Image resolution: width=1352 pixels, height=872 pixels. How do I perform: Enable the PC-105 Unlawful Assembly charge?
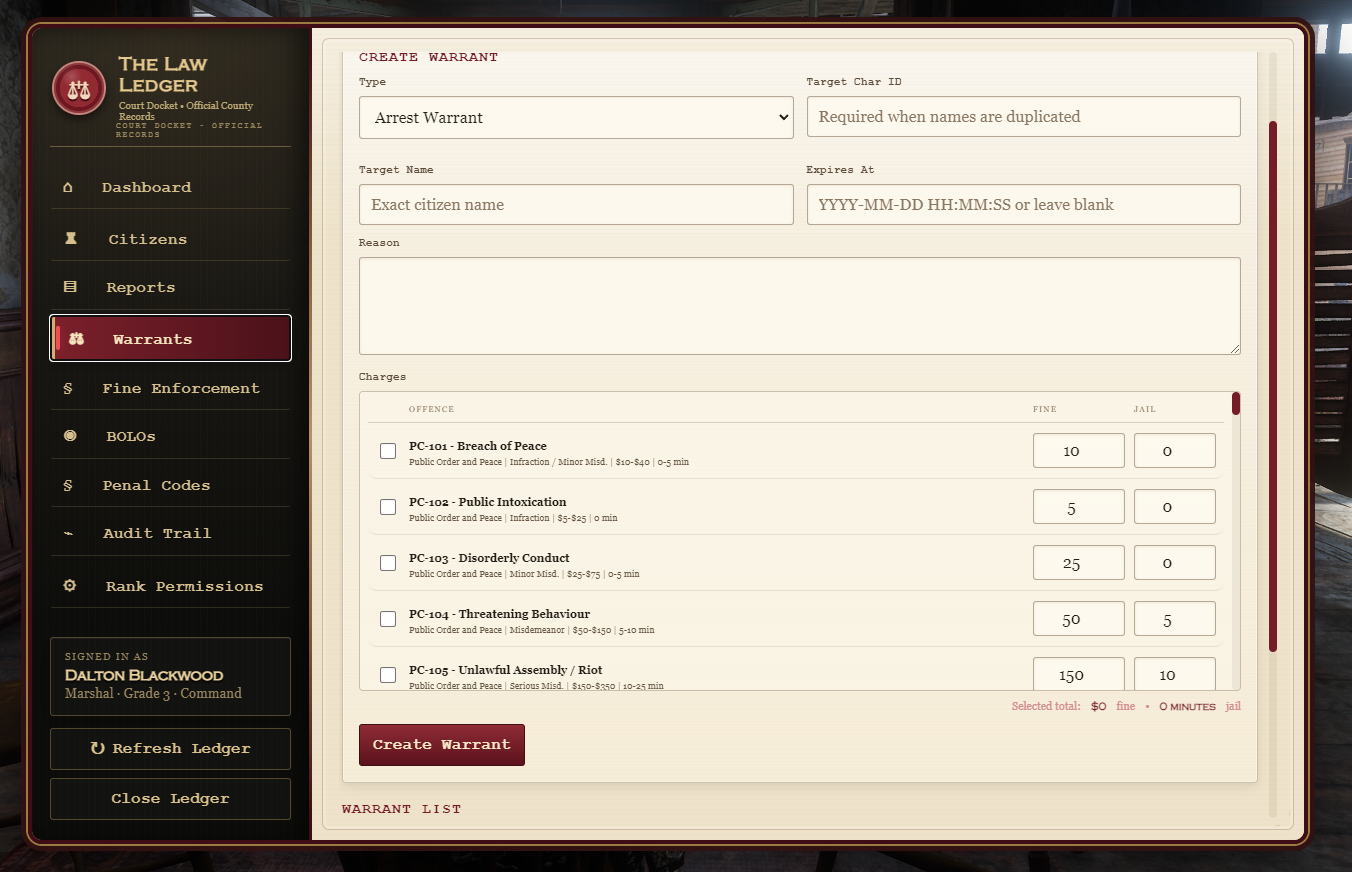(x=388, y=675)
